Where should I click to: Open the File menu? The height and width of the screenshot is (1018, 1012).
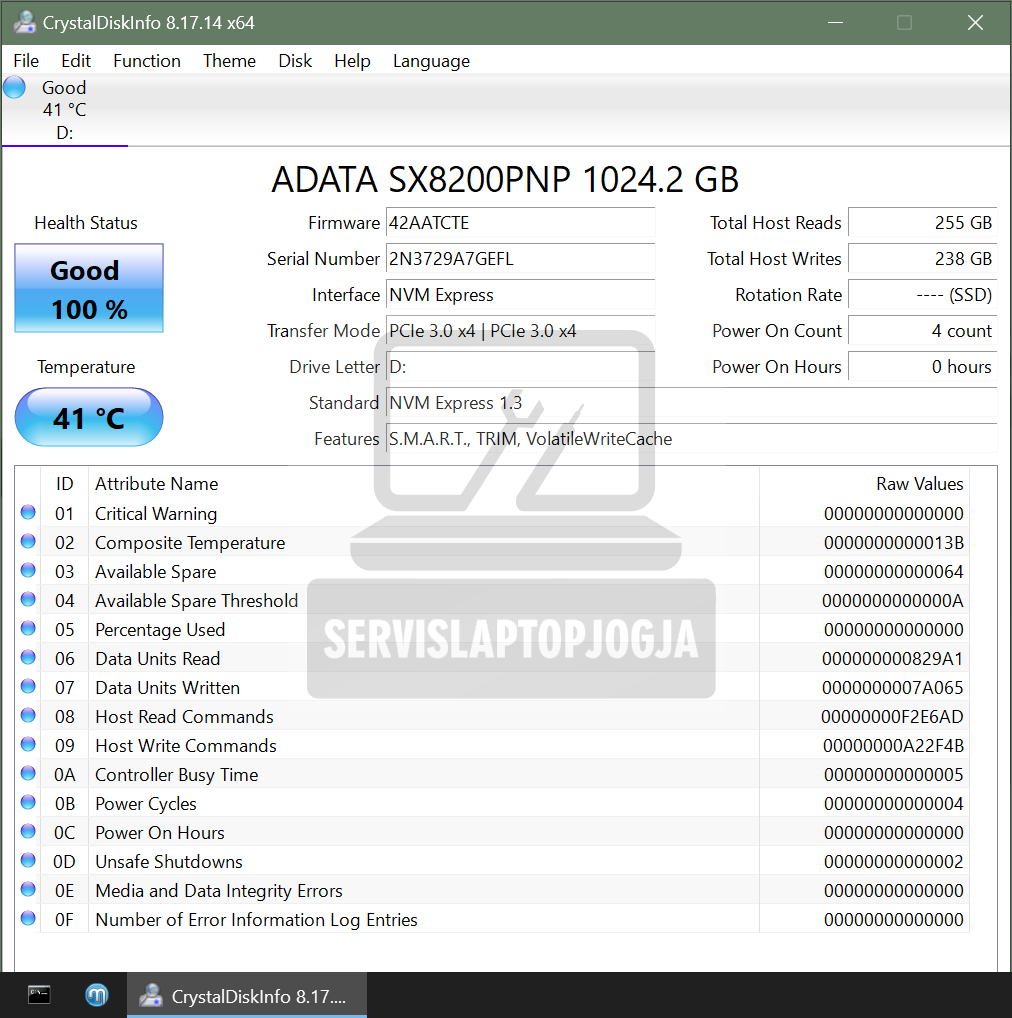tap(26, 61)
